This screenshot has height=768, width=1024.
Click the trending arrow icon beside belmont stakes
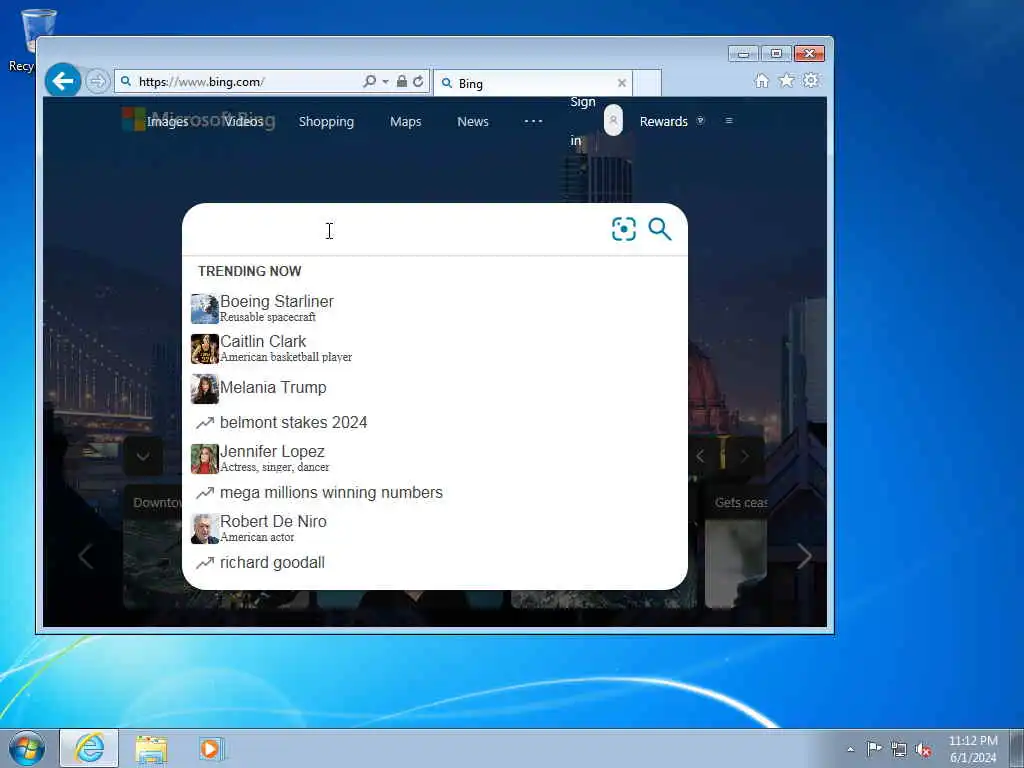(x=205, y=423)
